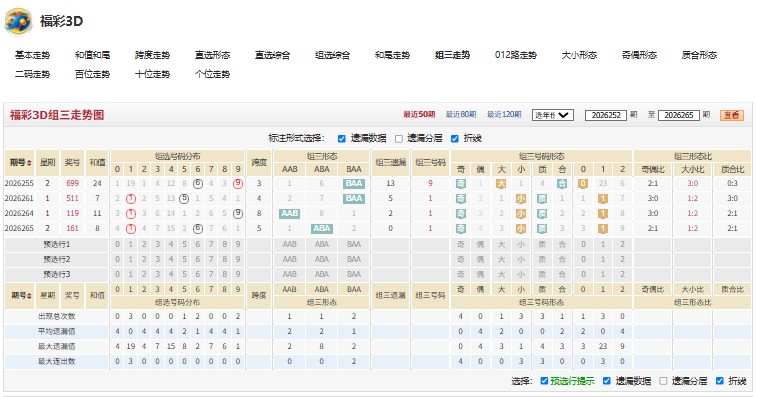Image resolution: width=757 pixels, height=397 pixels.
Task: Click circled number 5 in row 2026261
Action: (x=184, y=198)
